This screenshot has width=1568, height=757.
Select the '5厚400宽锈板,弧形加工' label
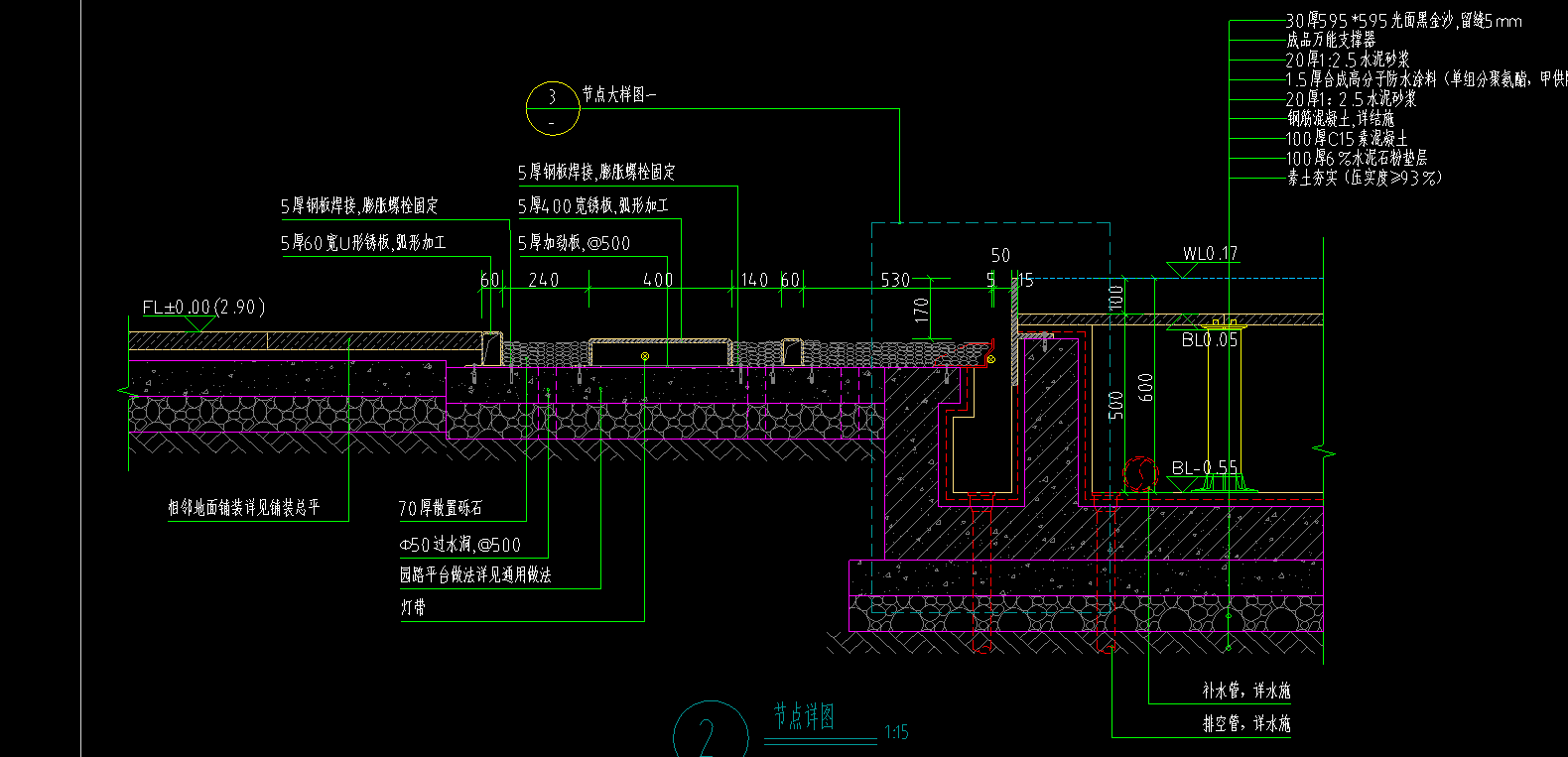pyautogui.click(x=593, y=206)
